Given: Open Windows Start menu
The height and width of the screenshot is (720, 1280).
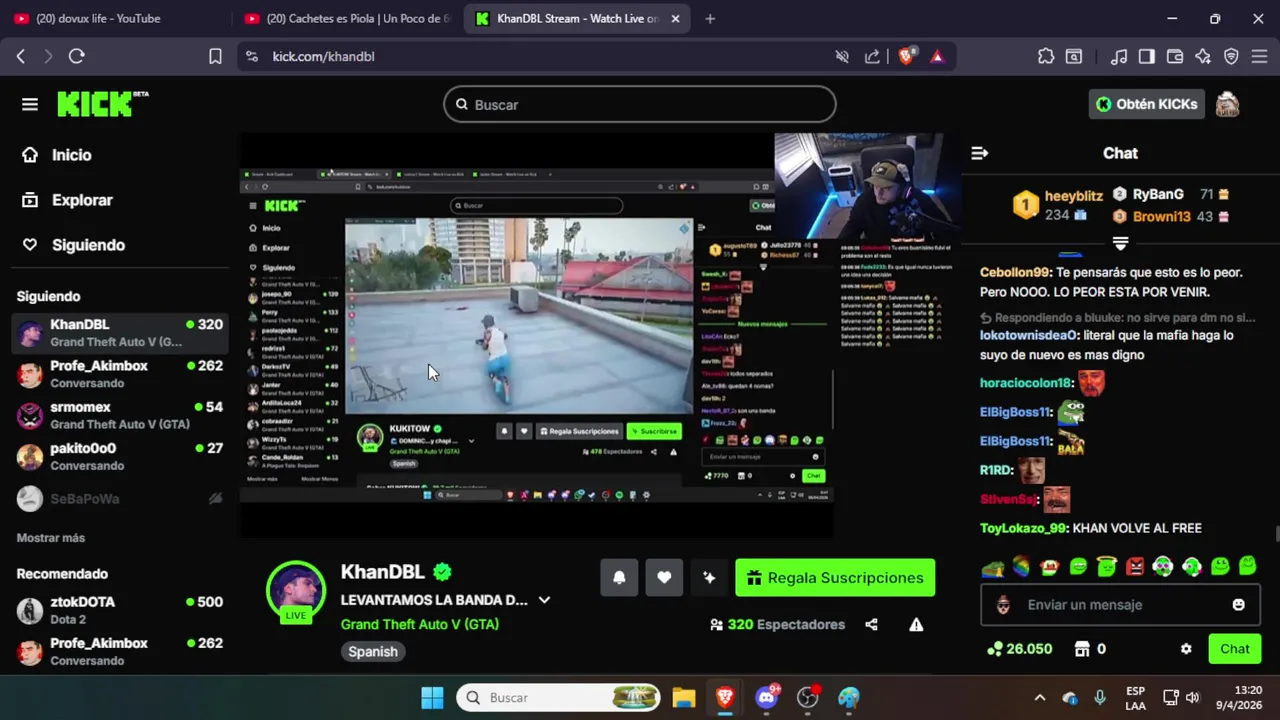Looking at the screenshot, I should [x=432, y=698].
